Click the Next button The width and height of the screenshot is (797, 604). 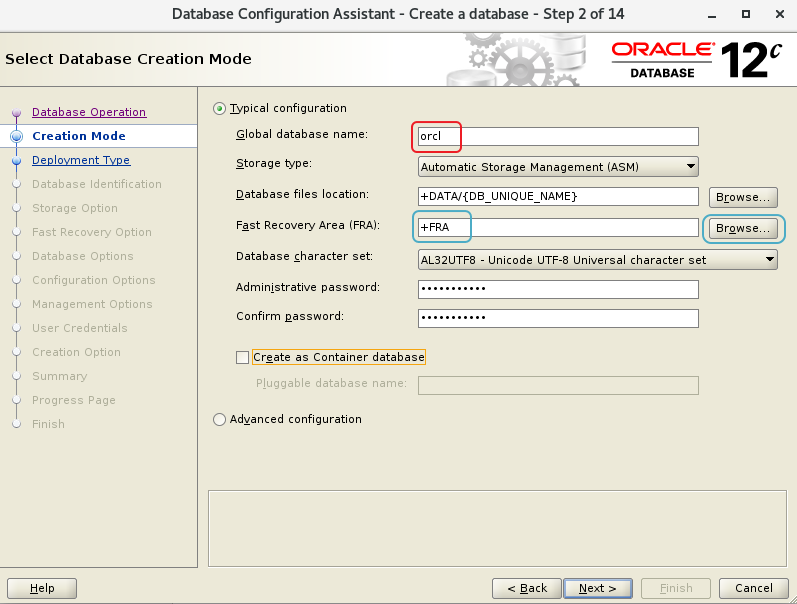point(597,588)
